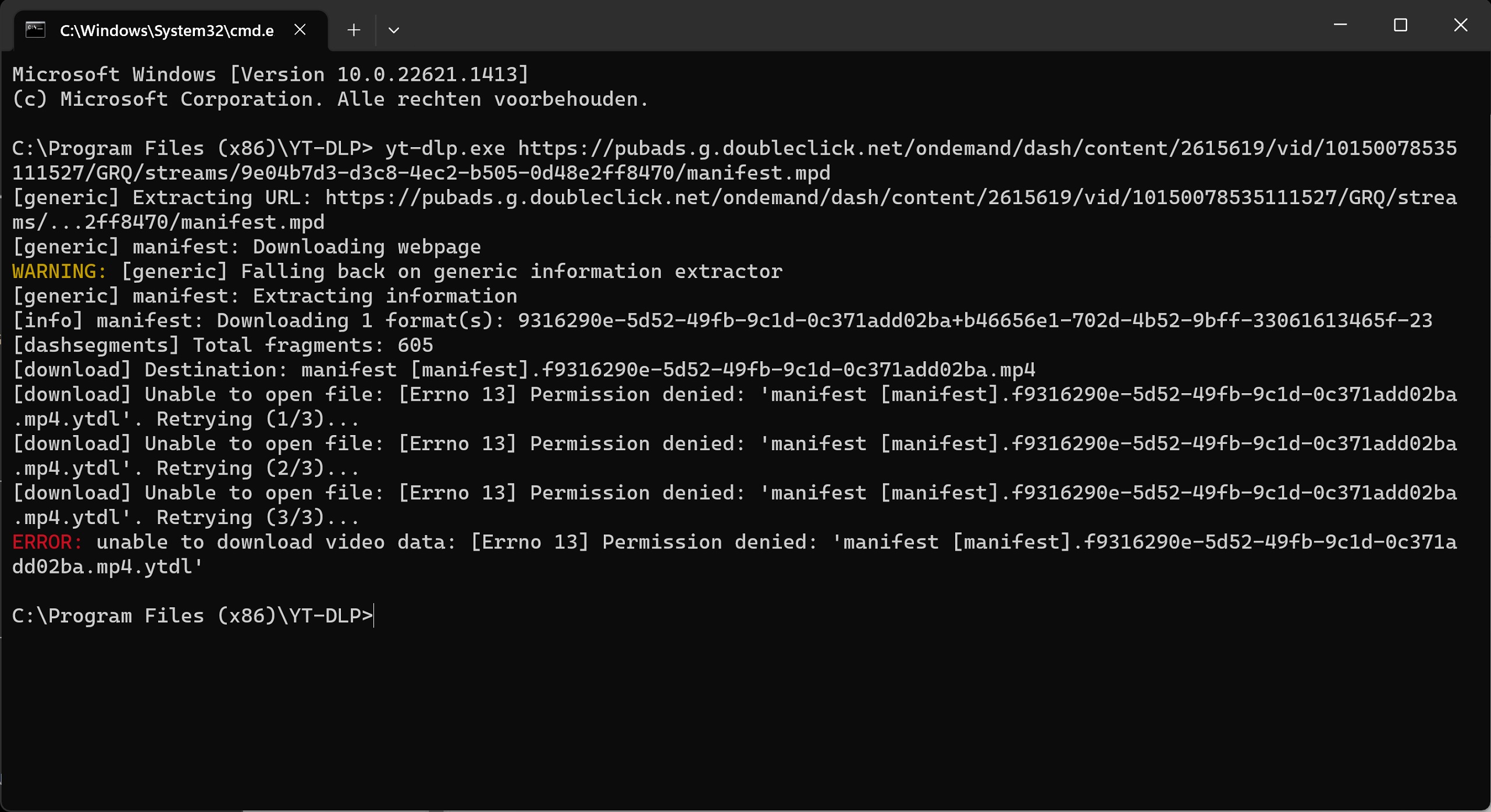Expand the new tab profile dropdown chevron
Screen dimensions: 1491x812
pyautogui.click(x=393, y=30)
